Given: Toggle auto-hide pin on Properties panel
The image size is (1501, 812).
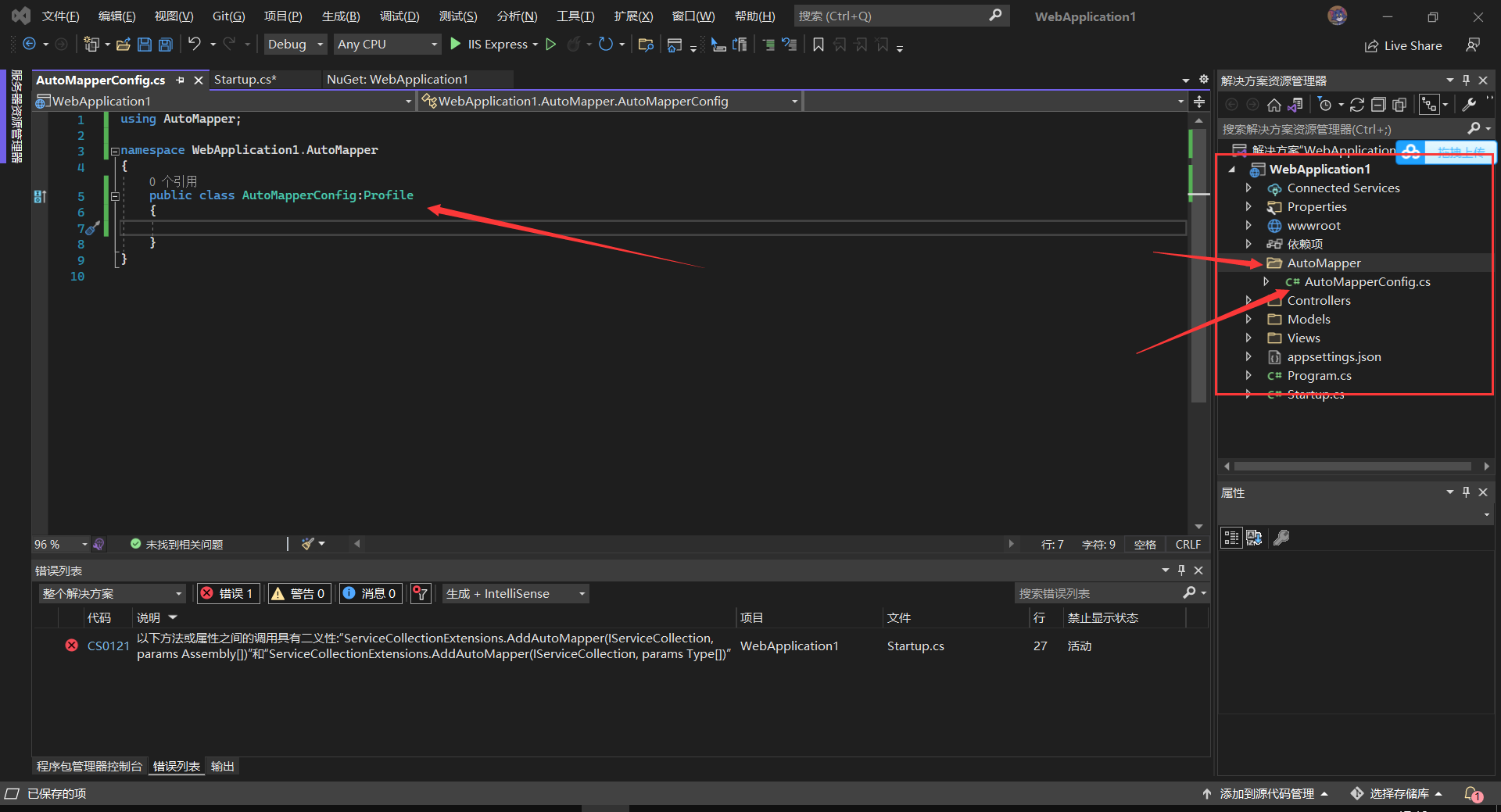Looking at the screenshot, I should tap(1467, 492).
